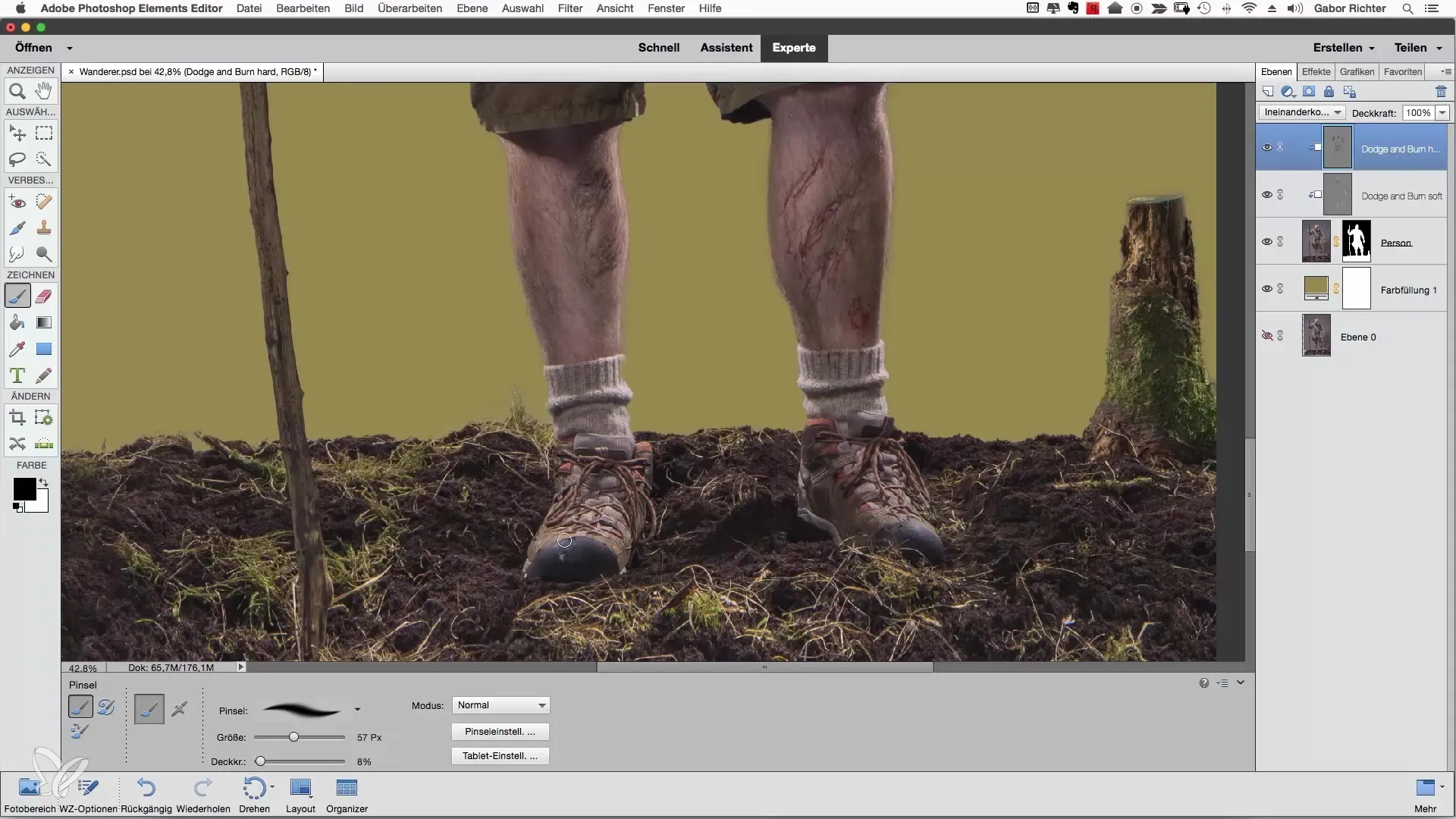Select the Lasso tool

click(17, 159)
